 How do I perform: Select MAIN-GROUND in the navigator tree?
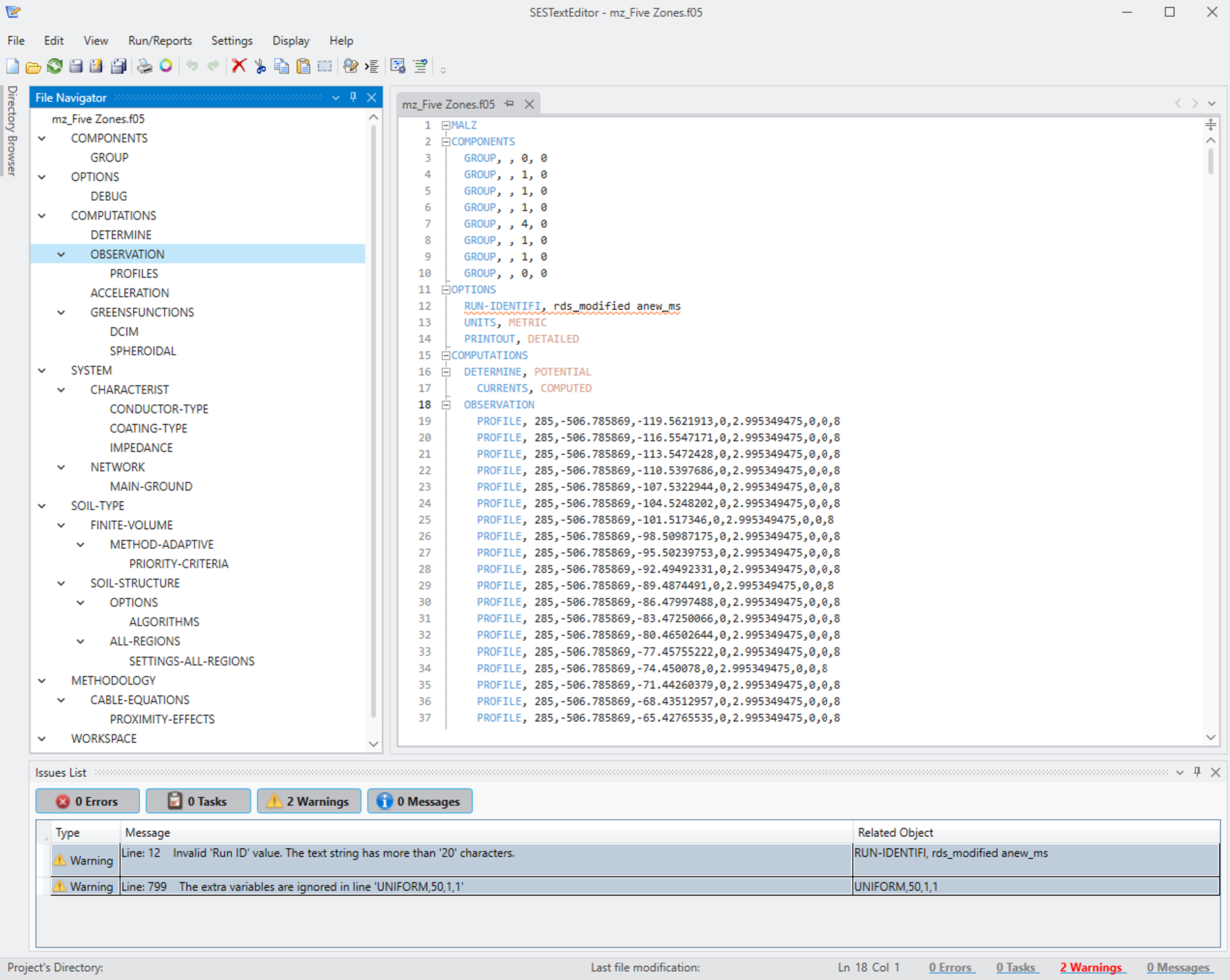click(x=151, y=487)
